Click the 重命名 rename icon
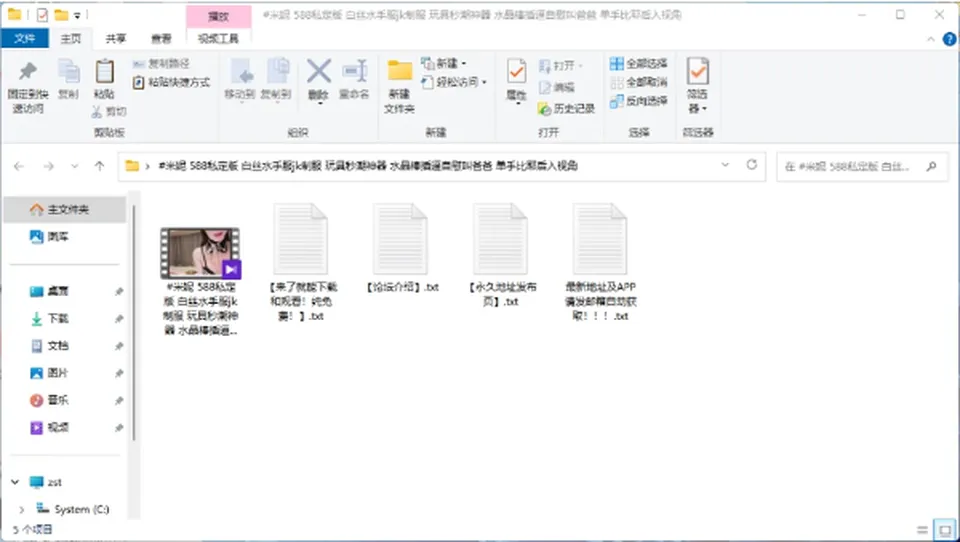 point(354,72)
